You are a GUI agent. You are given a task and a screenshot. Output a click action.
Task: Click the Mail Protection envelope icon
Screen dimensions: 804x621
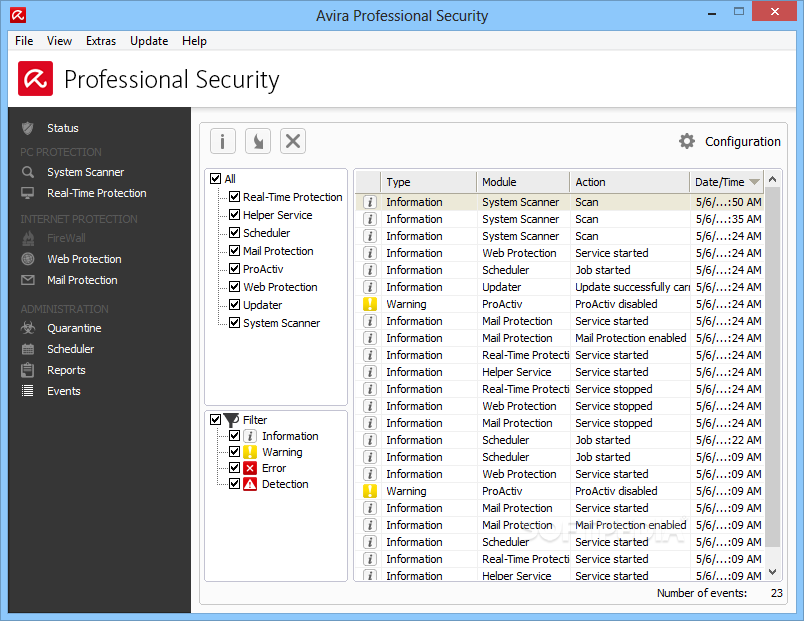click(x=28, y=280)
